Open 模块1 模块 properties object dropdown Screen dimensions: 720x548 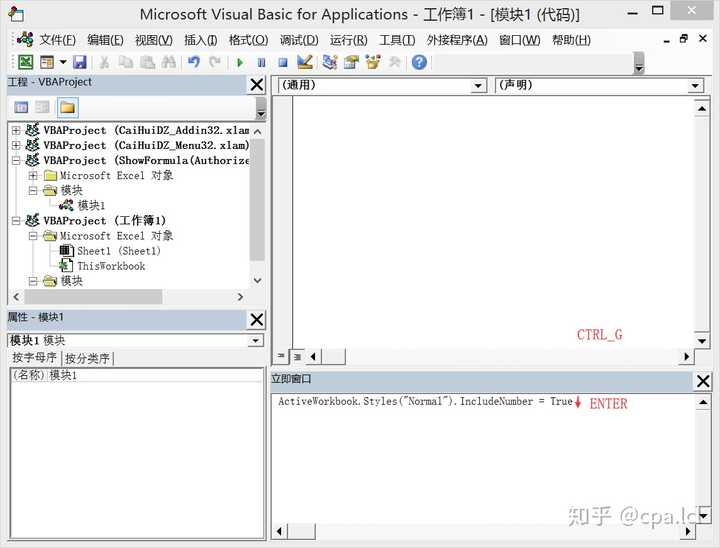(x=255, y=340)
